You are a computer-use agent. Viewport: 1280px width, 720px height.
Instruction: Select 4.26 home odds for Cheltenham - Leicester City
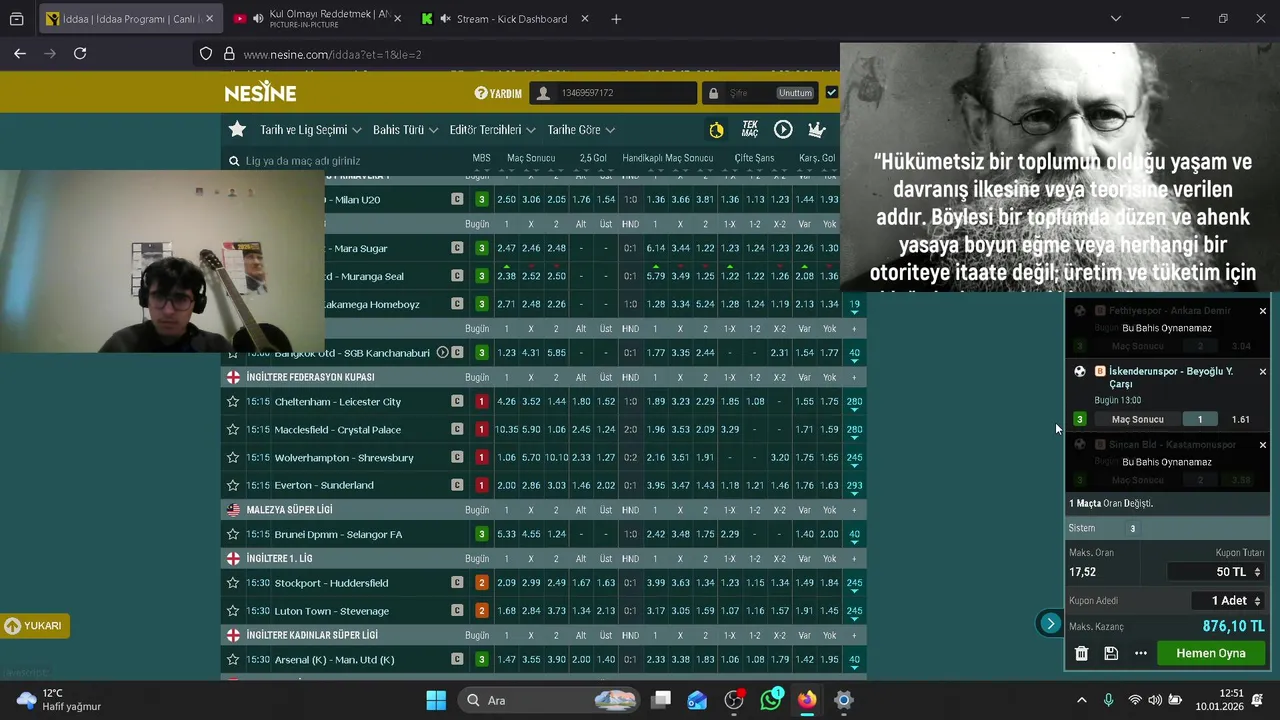pyautogui.click(x=506, y=401)
